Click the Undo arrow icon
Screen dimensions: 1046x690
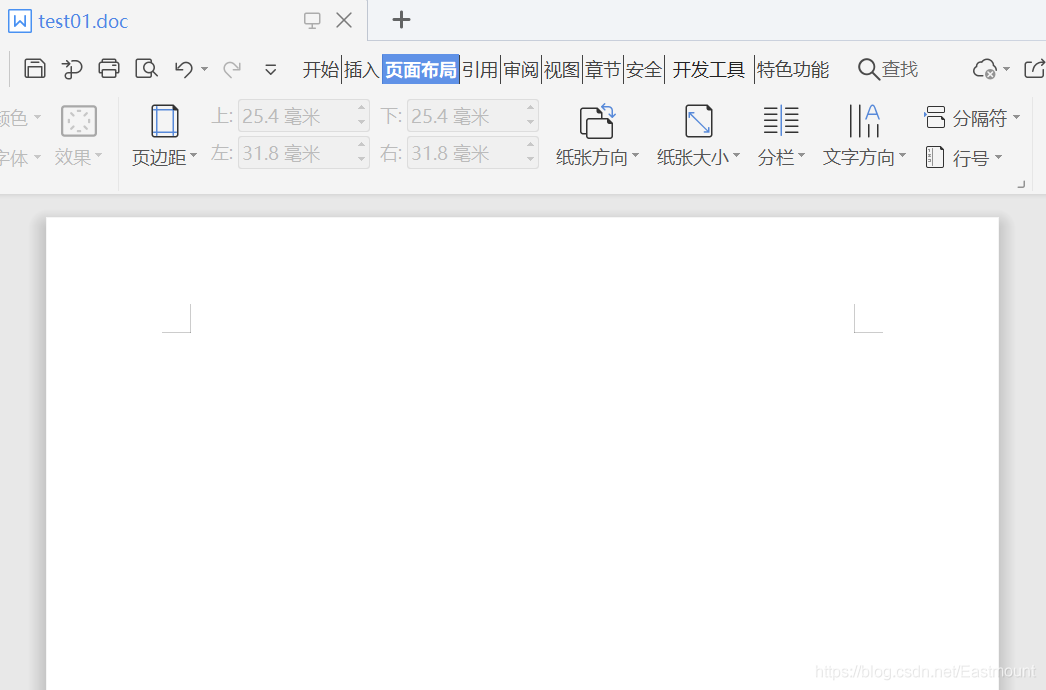pyautogui.click(x=184, y=69)
